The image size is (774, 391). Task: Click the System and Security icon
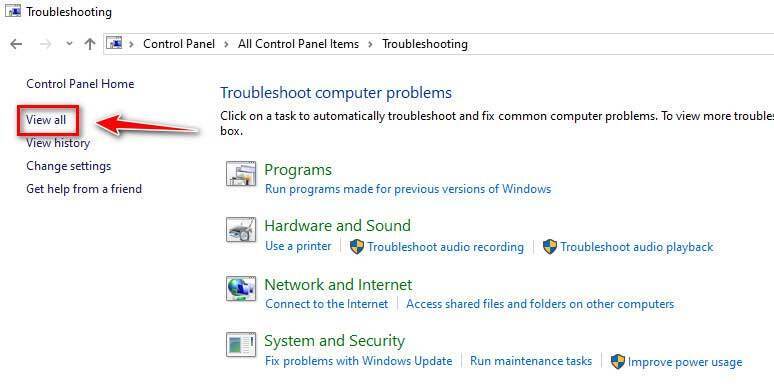click(241, 344)
